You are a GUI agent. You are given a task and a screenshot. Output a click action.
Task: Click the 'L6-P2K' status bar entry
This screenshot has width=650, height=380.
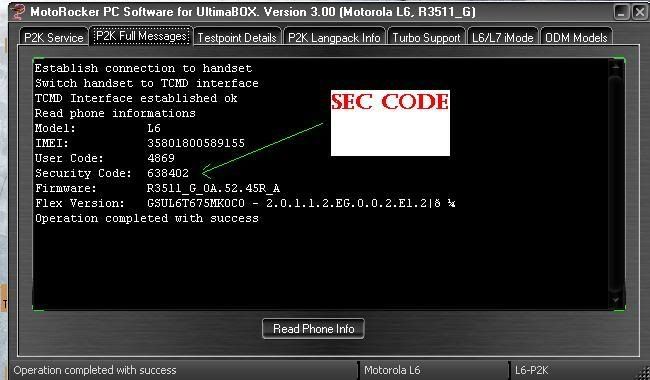(x=531, y=370)
